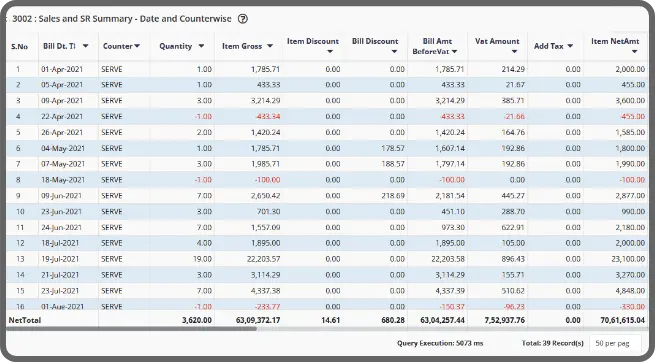
Task: Open the Bill Amt BeforeVat column filter arrow
Action: tap(454, 52)
